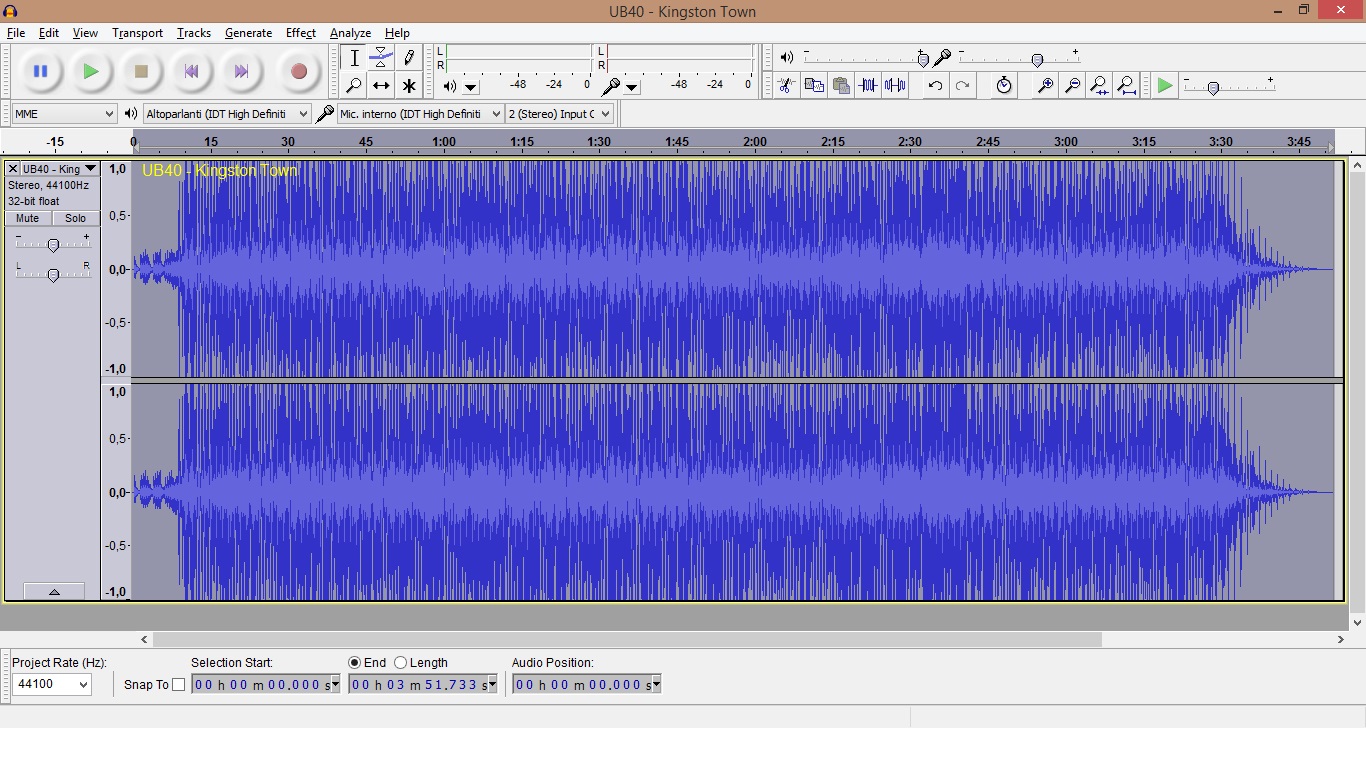Select the Draw pencil tool
Viewport: 1366px width, 768px height.
(x=409, y=58)
